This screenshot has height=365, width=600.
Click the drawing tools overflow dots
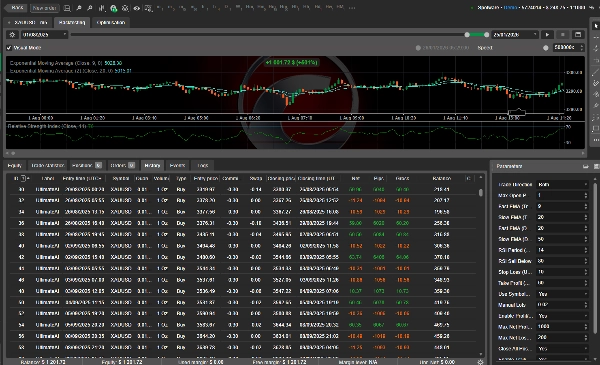[596, 140]
